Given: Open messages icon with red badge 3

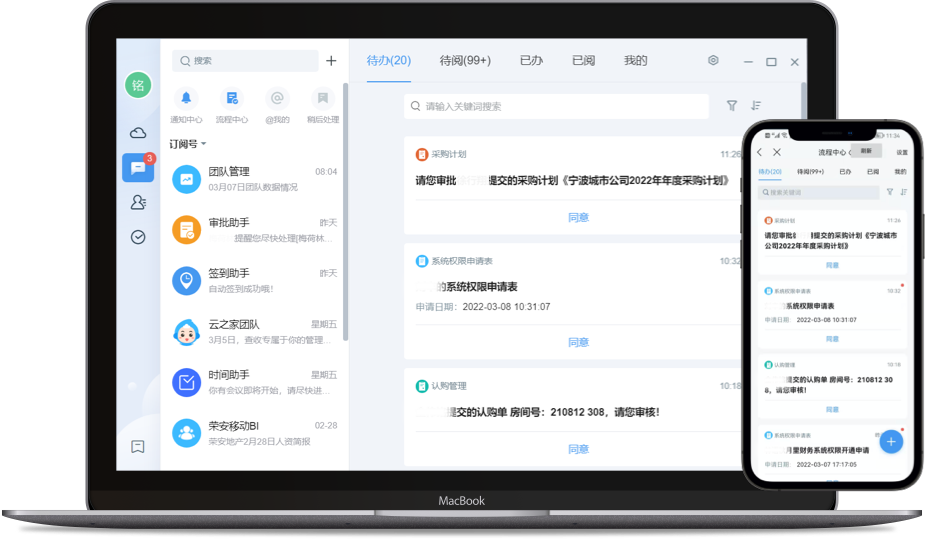Looking at the screenshot, I should pyautogui.click(x=138, y=168).
